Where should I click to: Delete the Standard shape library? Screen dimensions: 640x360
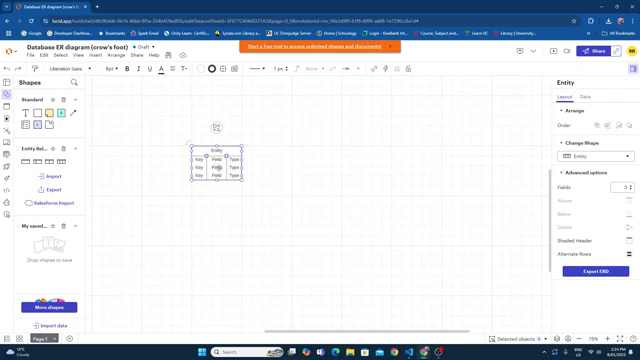pos(64,100)
